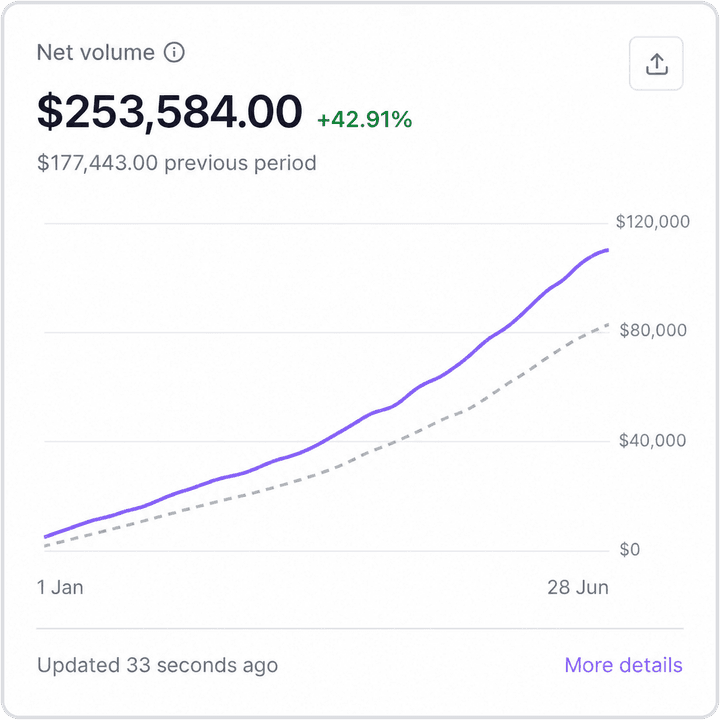The height and width of the screenshot is (720, 720).
Task: Click the Updated 33 seconds ago text
Action: tap(158, 665)
